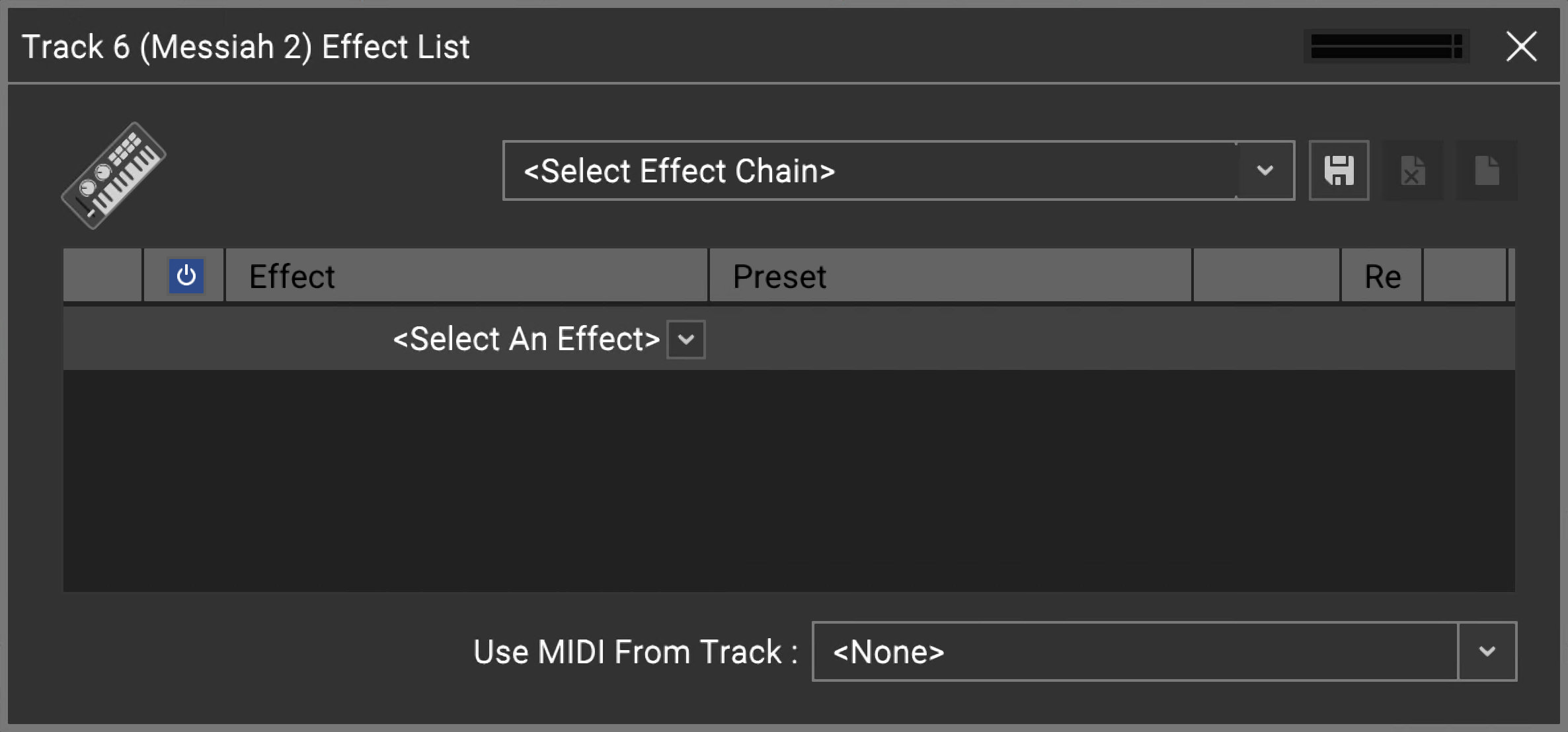Expand the Use MIDI From Track arrow
This screenshot has height=732, width=1568.
click(x=1487, y=651)
